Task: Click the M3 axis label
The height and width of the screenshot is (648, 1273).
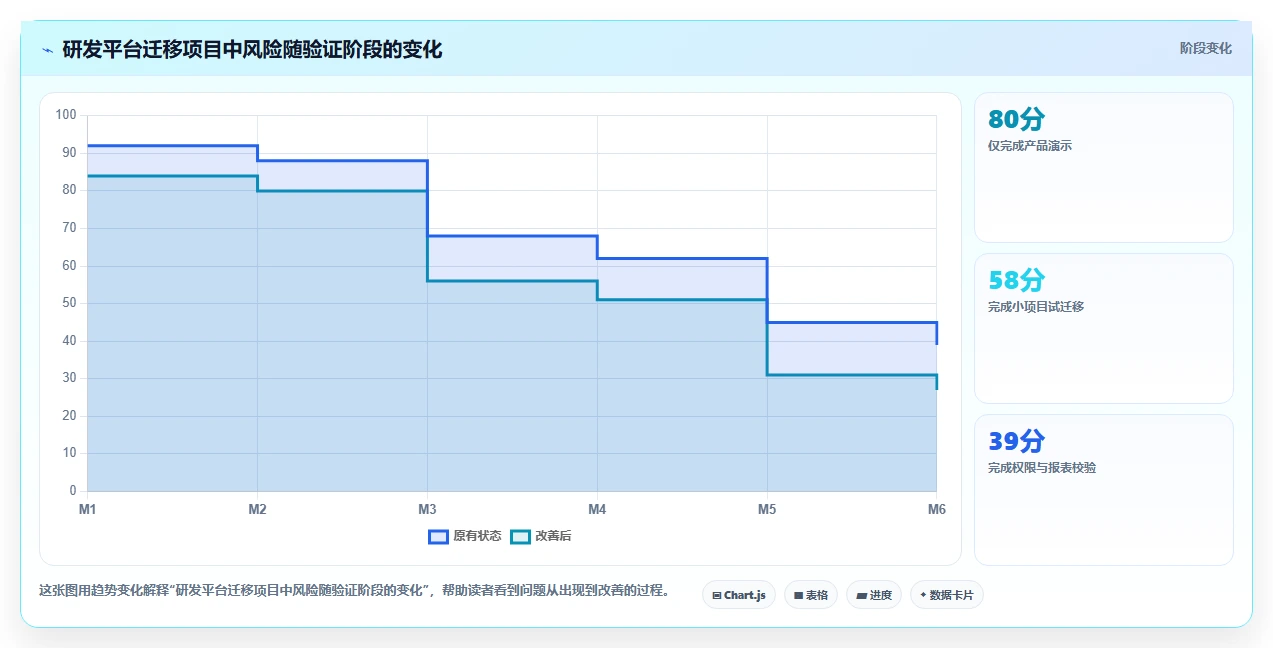Action: coord(427,509)
